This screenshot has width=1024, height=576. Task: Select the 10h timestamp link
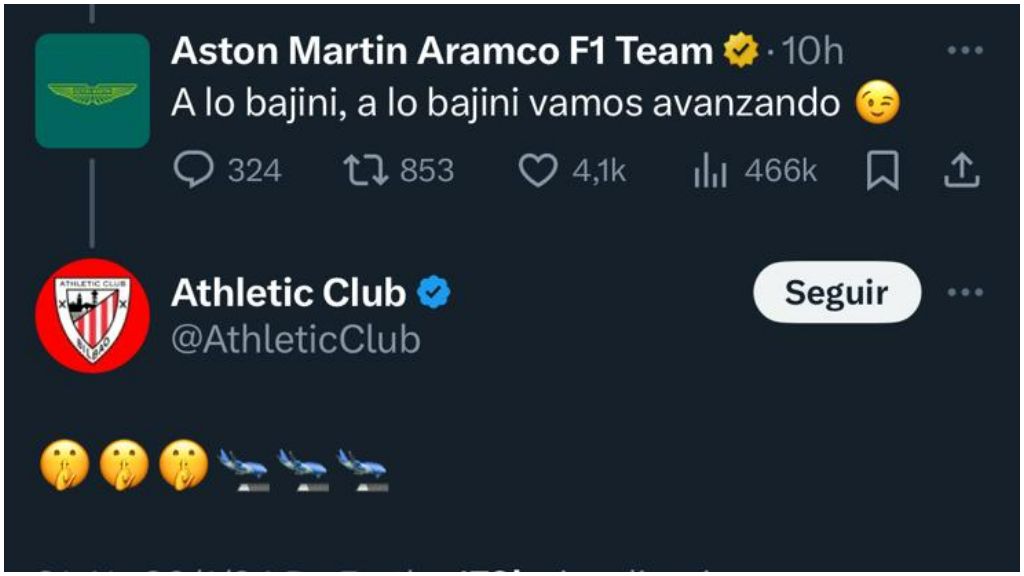pos(815,46)
